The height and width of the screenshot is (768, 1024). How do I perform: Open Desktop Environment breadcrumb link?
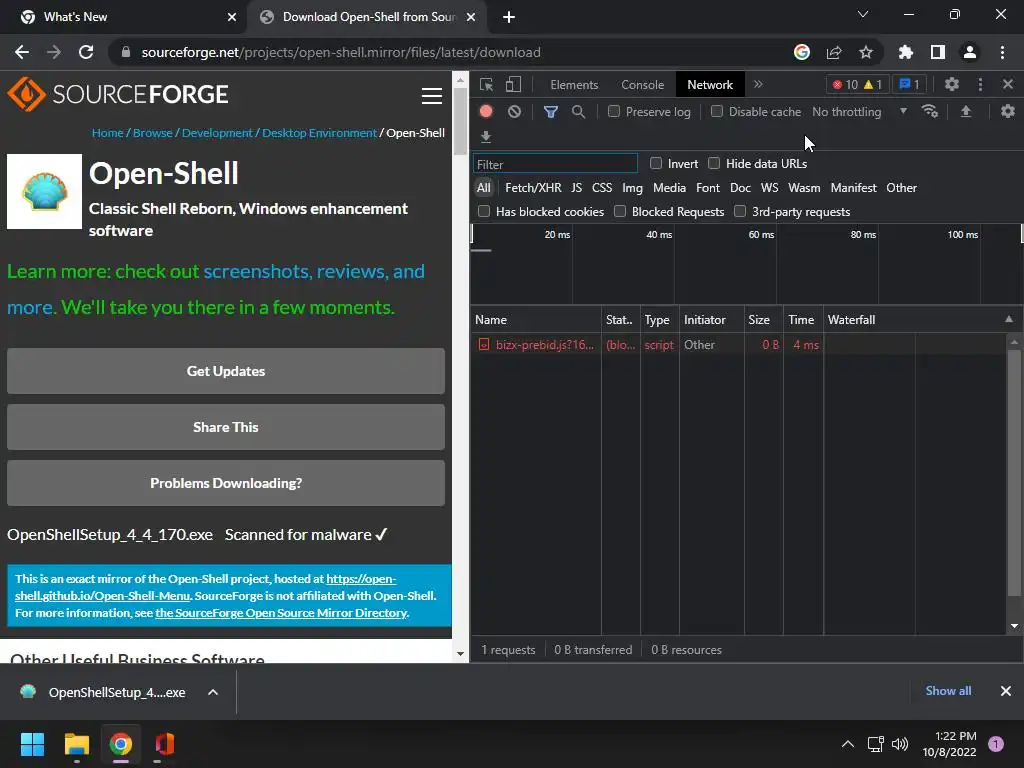(x=319, y=133)
